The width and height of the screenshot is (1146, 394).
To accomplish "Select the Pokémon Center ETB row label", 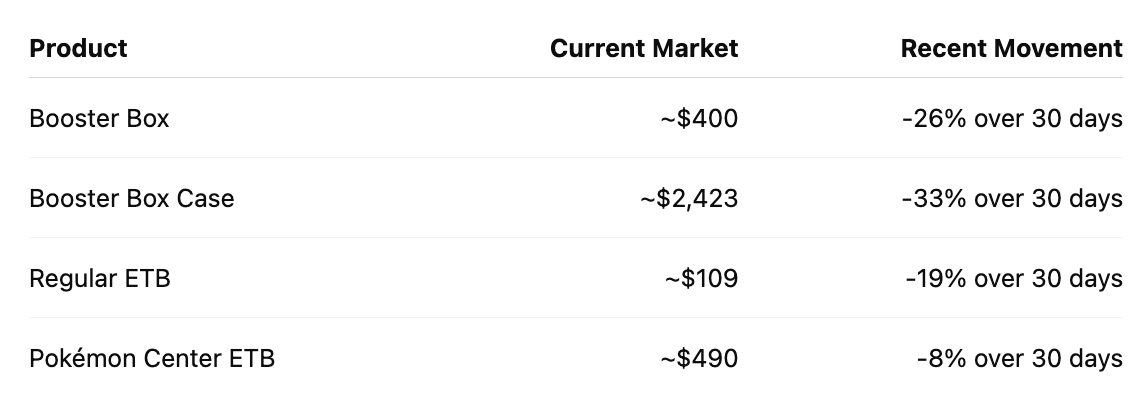I will (x=152, y=358).
